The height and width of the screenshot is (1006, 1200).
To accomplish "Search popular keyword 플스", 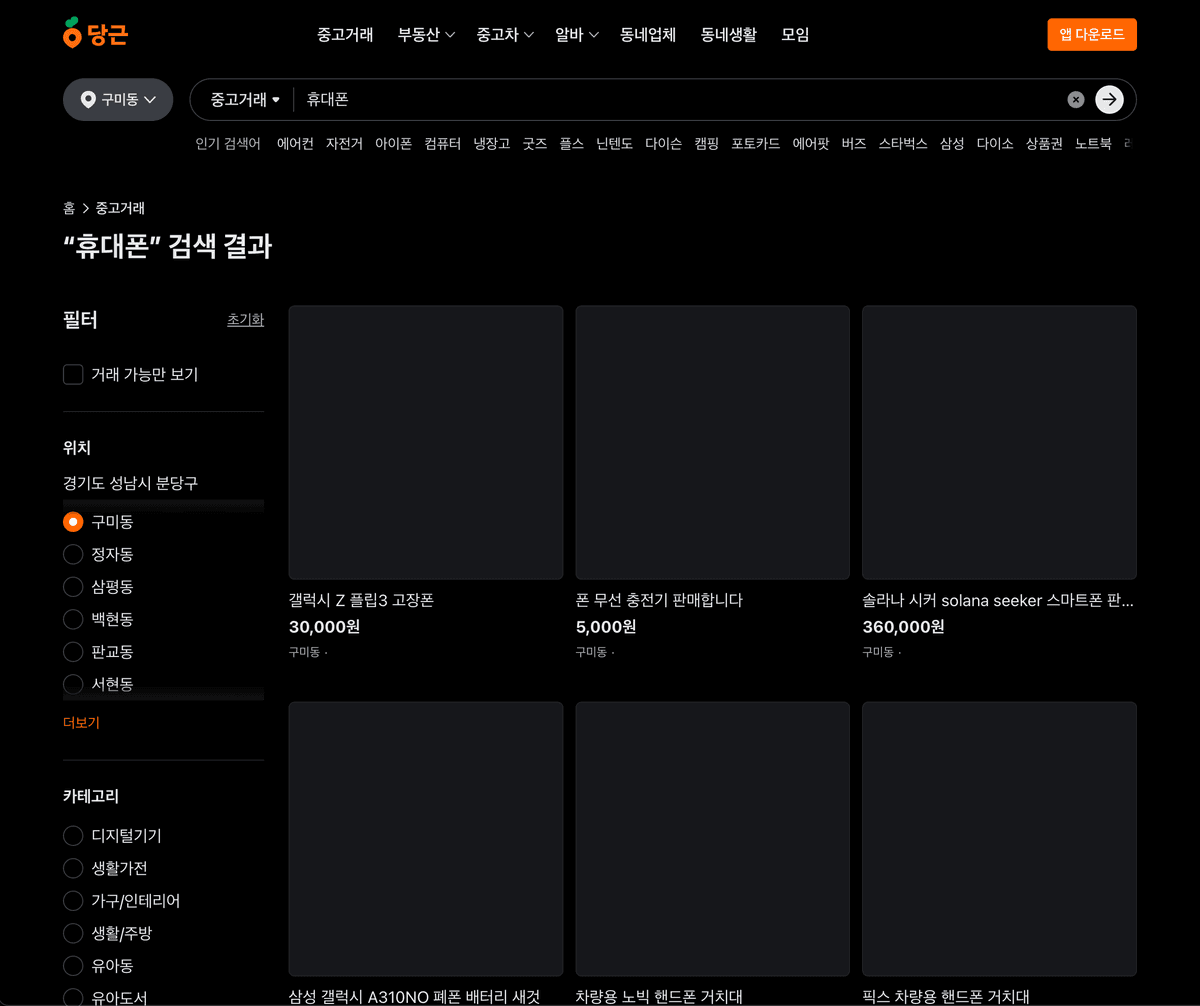I will (571, 144).
